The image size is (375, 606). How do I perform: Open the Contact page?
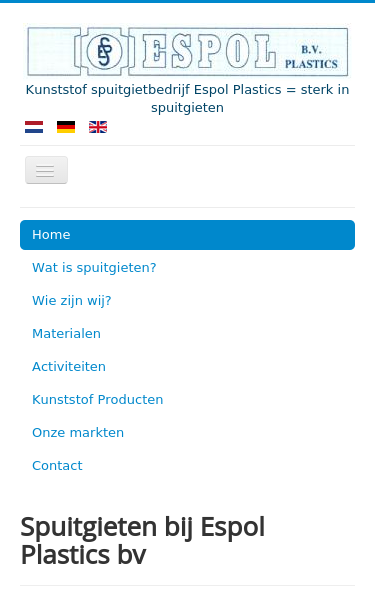coord(57,466)
